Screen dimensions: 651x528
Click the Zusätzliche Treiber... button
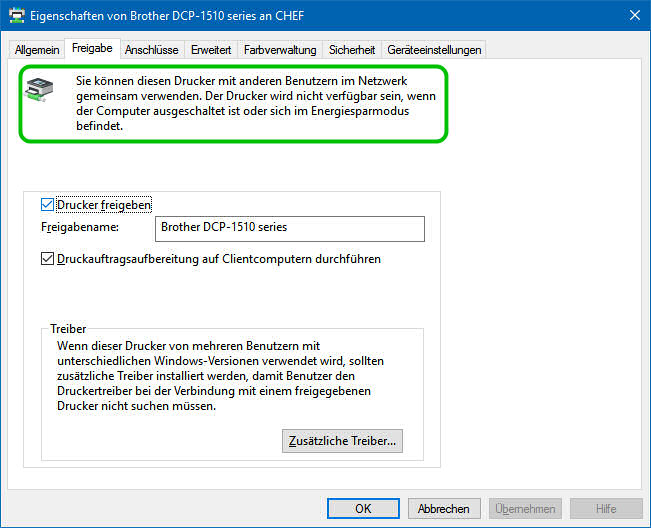pos(342,440)
